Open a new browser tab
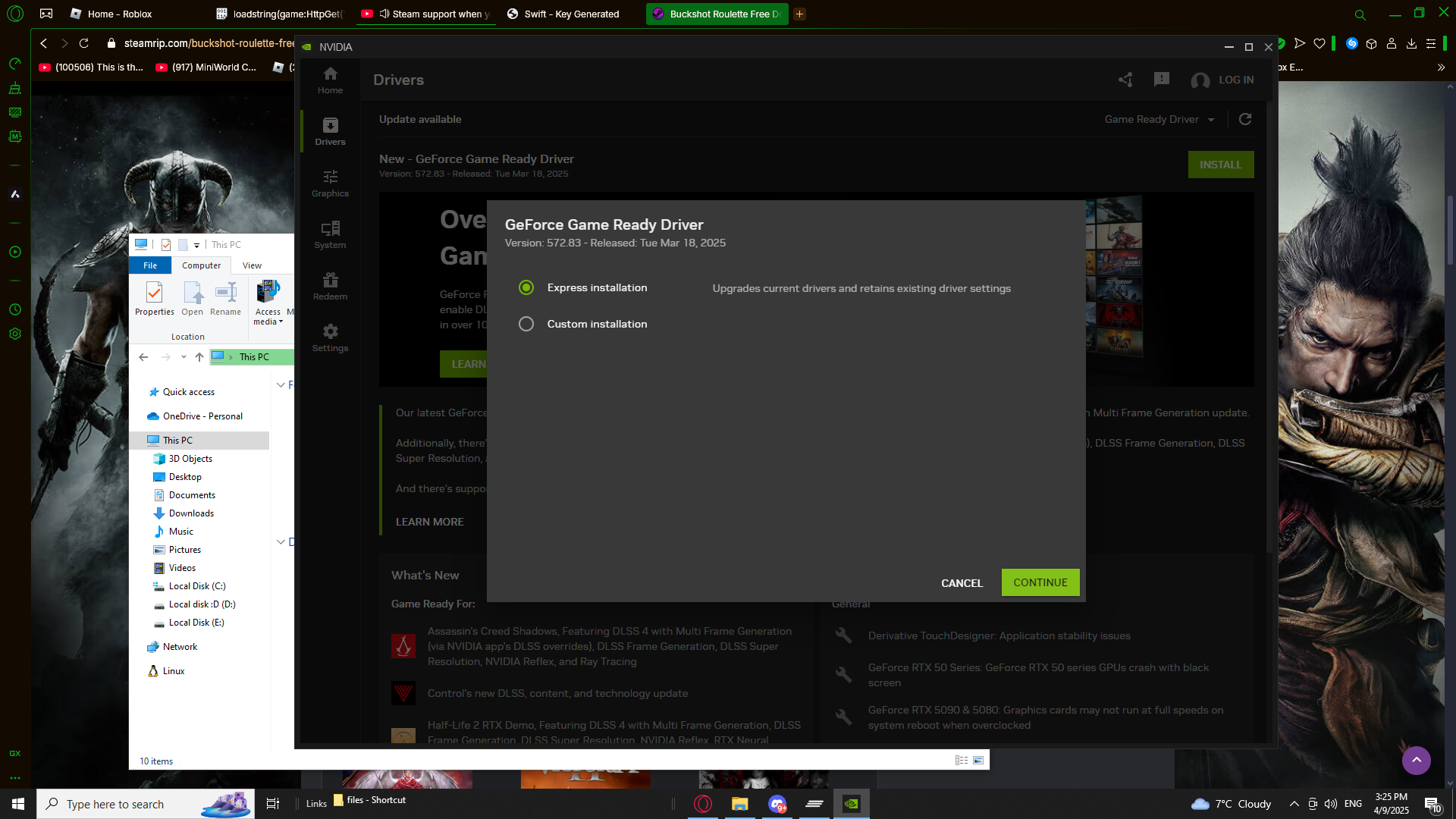 coord(799,14)
